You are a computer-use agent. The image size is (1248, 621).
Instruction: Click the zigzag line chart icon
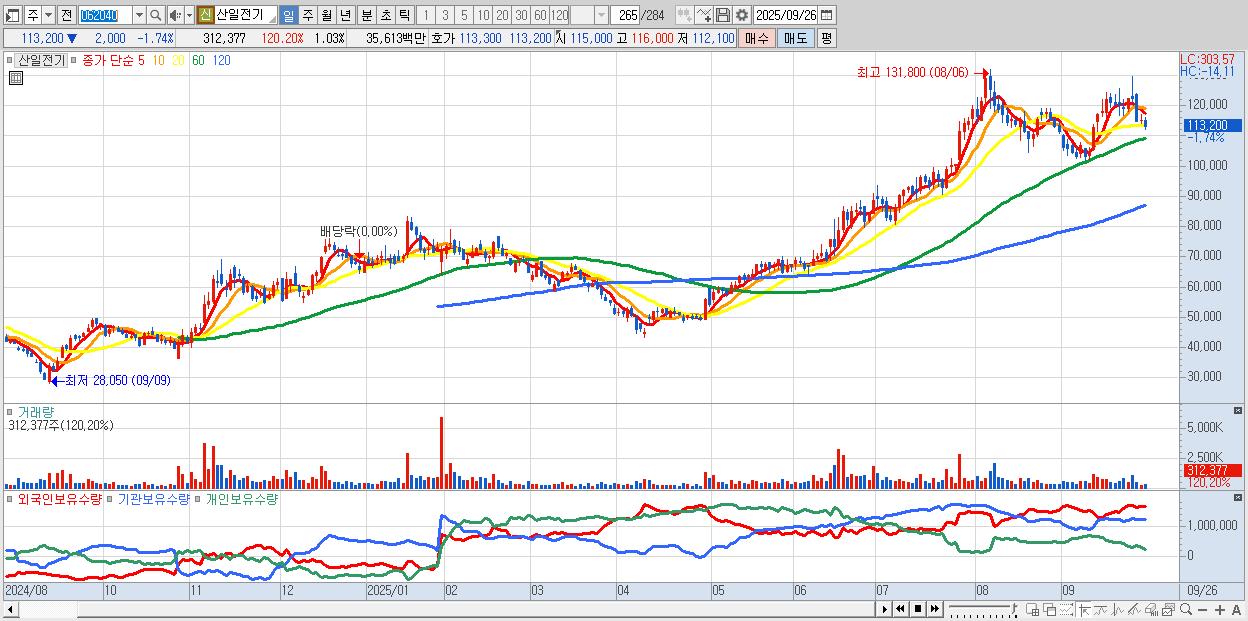1118,610
